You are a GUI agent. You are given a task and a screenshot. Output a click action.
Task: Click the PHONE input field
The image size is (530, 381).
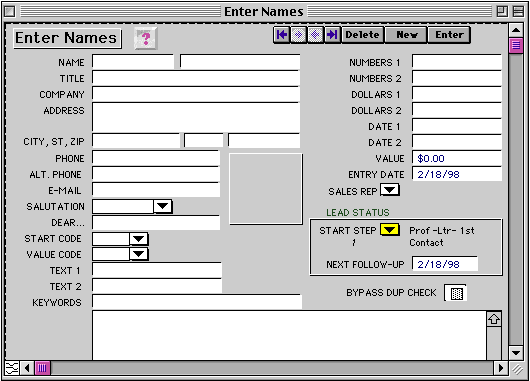tap(156, 158)
